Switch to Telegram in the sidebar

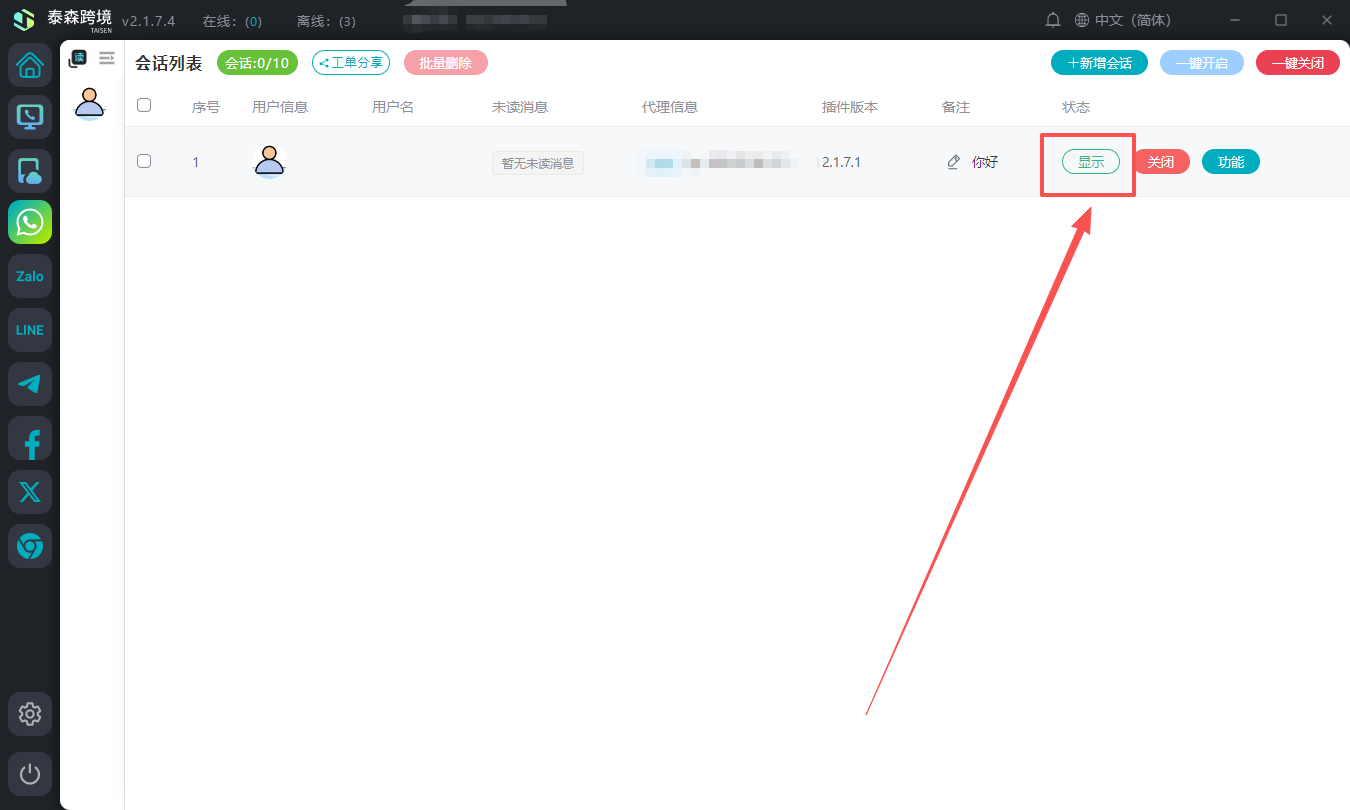point(30,384)
